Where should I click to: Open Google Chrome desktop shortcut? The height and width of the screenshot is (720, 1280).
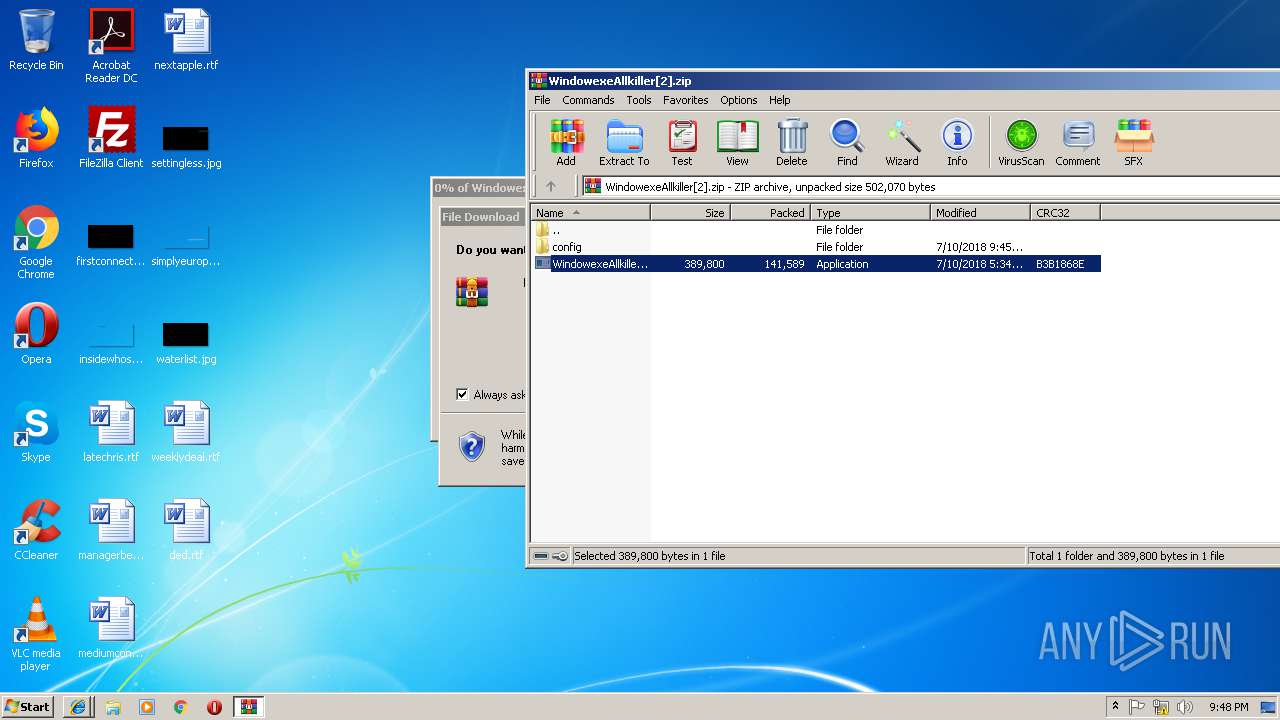click(x=36, y=242)
